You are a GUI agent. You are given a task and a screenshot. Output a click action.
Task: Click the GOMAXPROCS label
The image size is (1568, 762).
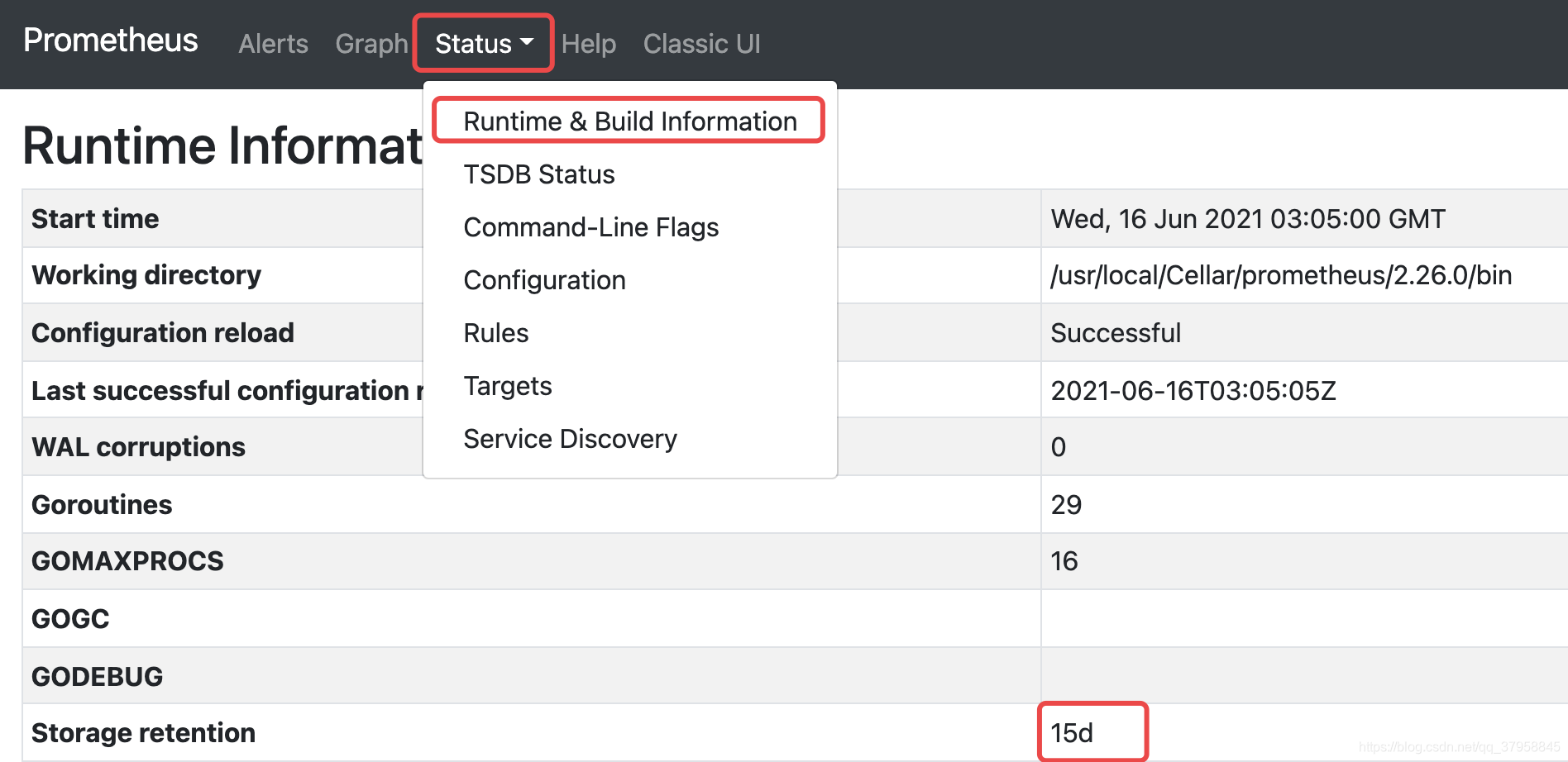point(127,561)
